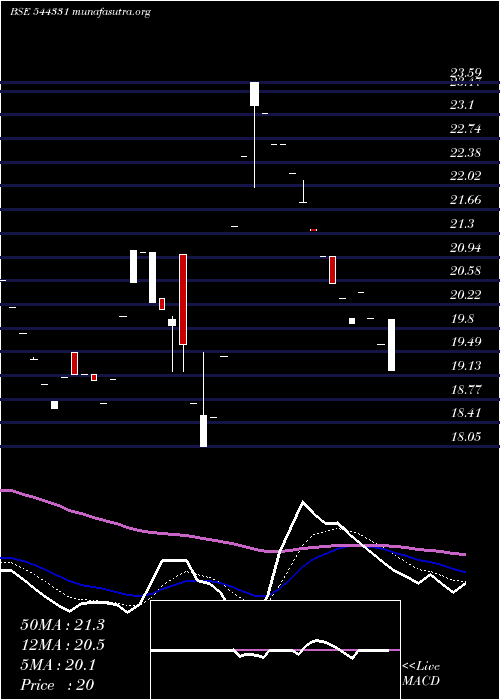Screen dimensions: 500x700
Task: Click the 21.66 price label
Action: point(466,200)
